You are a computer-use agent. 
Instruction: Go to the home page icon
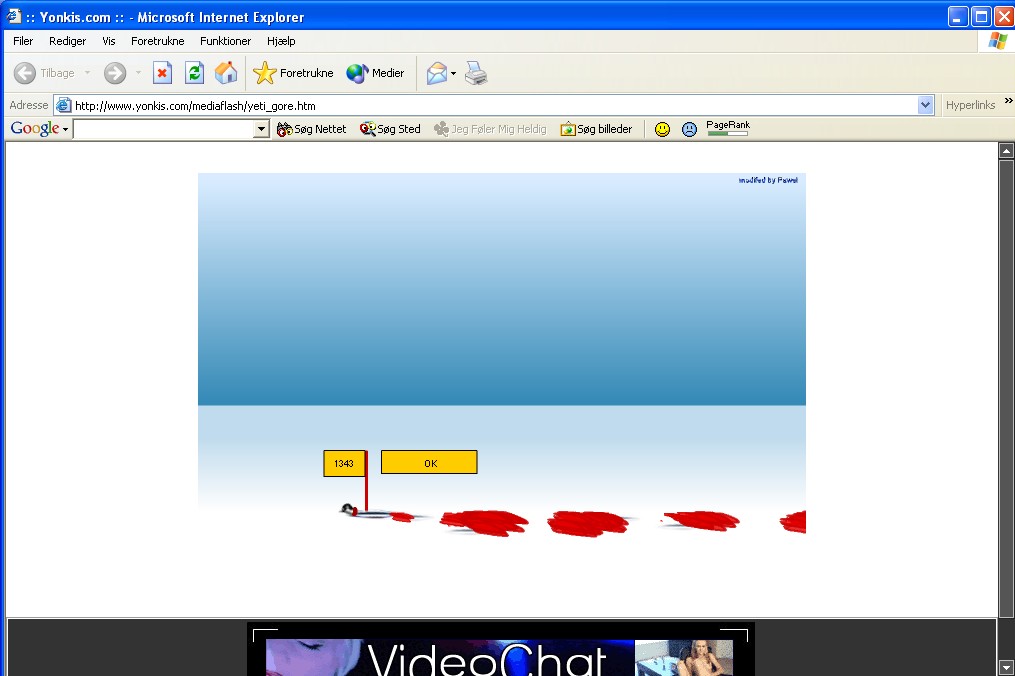click(226, 73)
